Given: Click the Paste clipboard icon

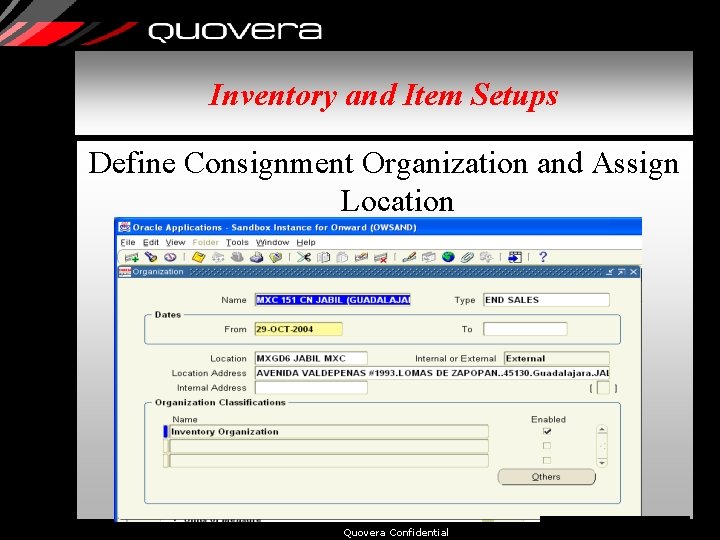Looking at the screenshot, I should (342, 257).
